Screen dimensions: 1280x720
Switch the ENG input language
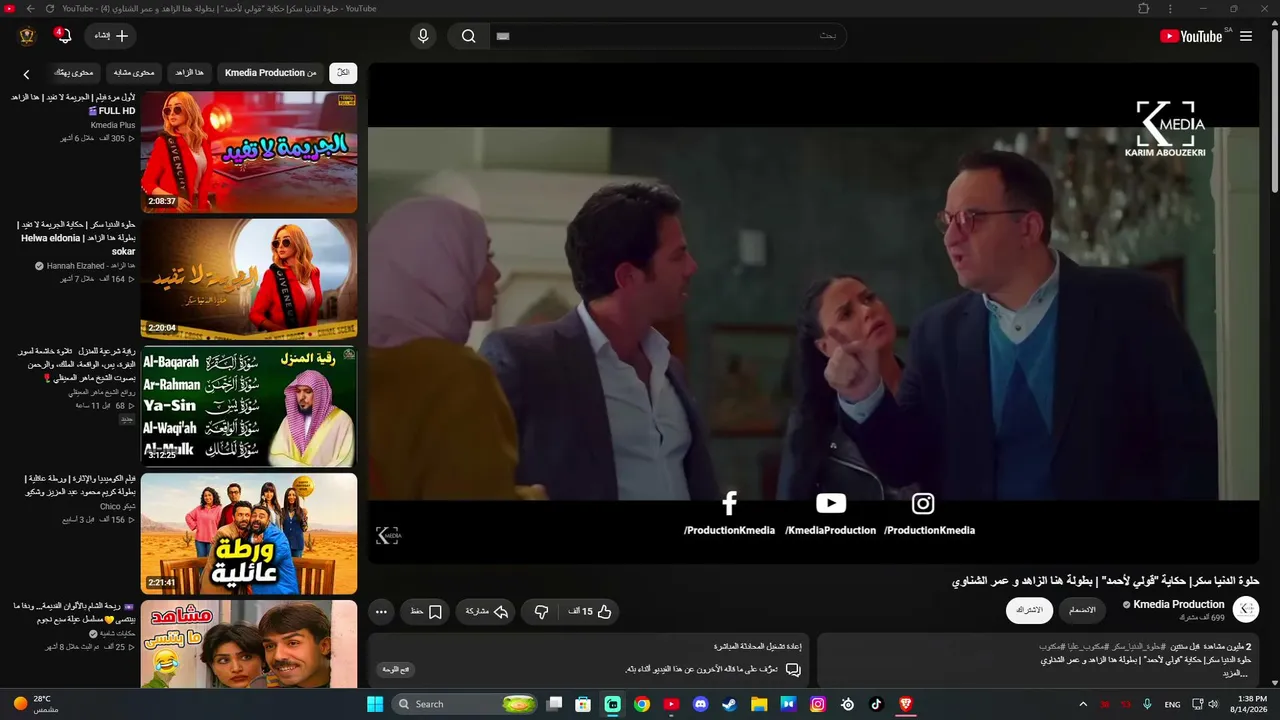coord(1172,704)
